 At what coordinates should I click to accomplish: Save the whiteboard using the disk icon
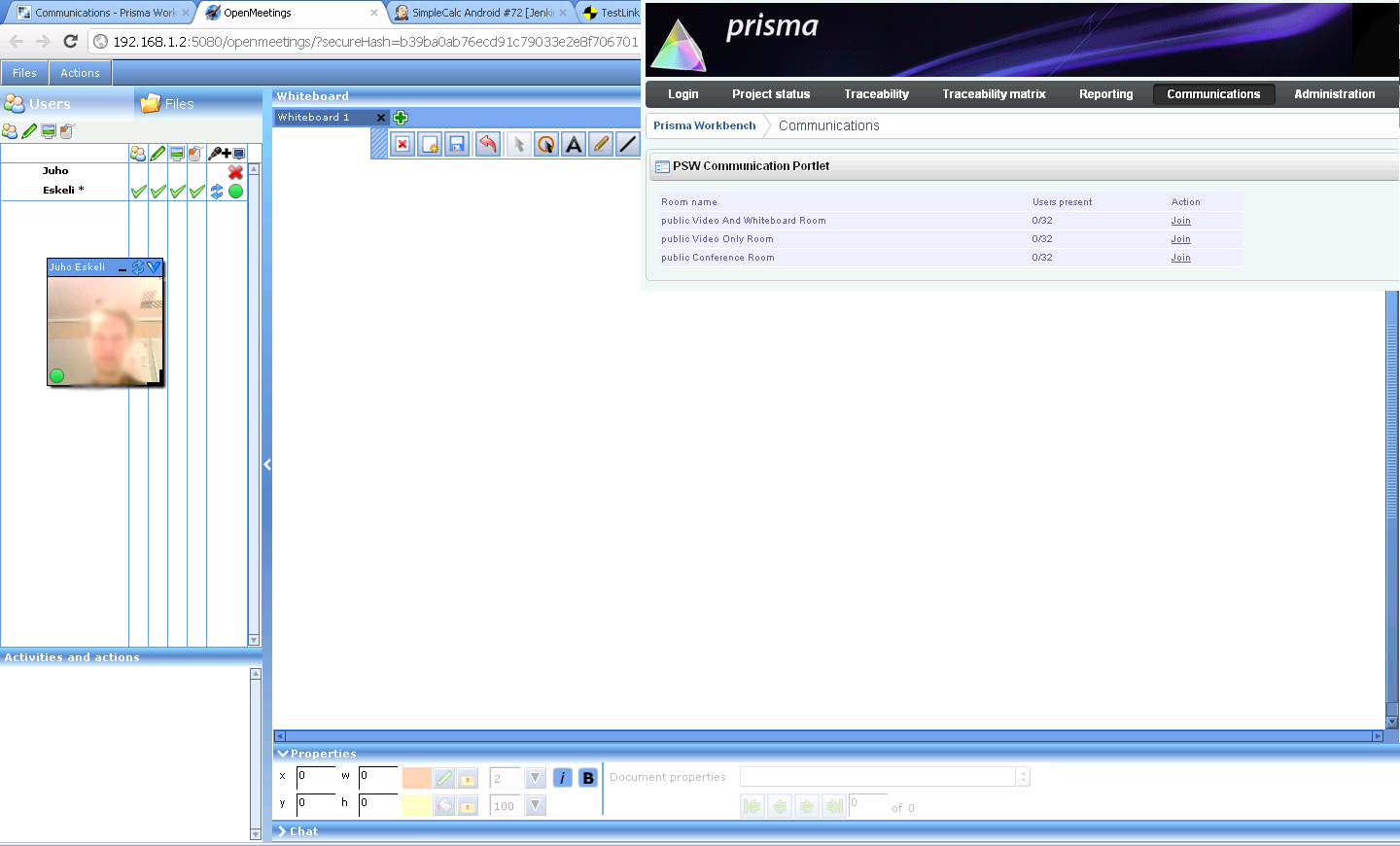pos(456,143)
